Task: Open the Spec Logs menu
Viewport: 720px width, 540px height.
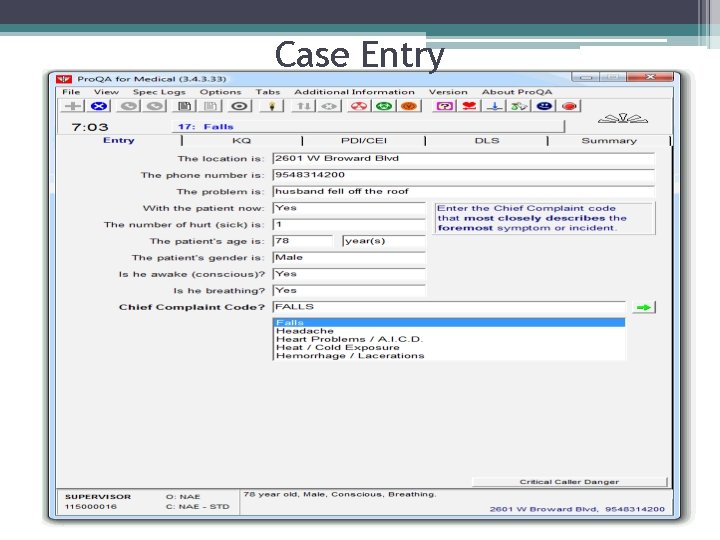Action: coord(159,92)
